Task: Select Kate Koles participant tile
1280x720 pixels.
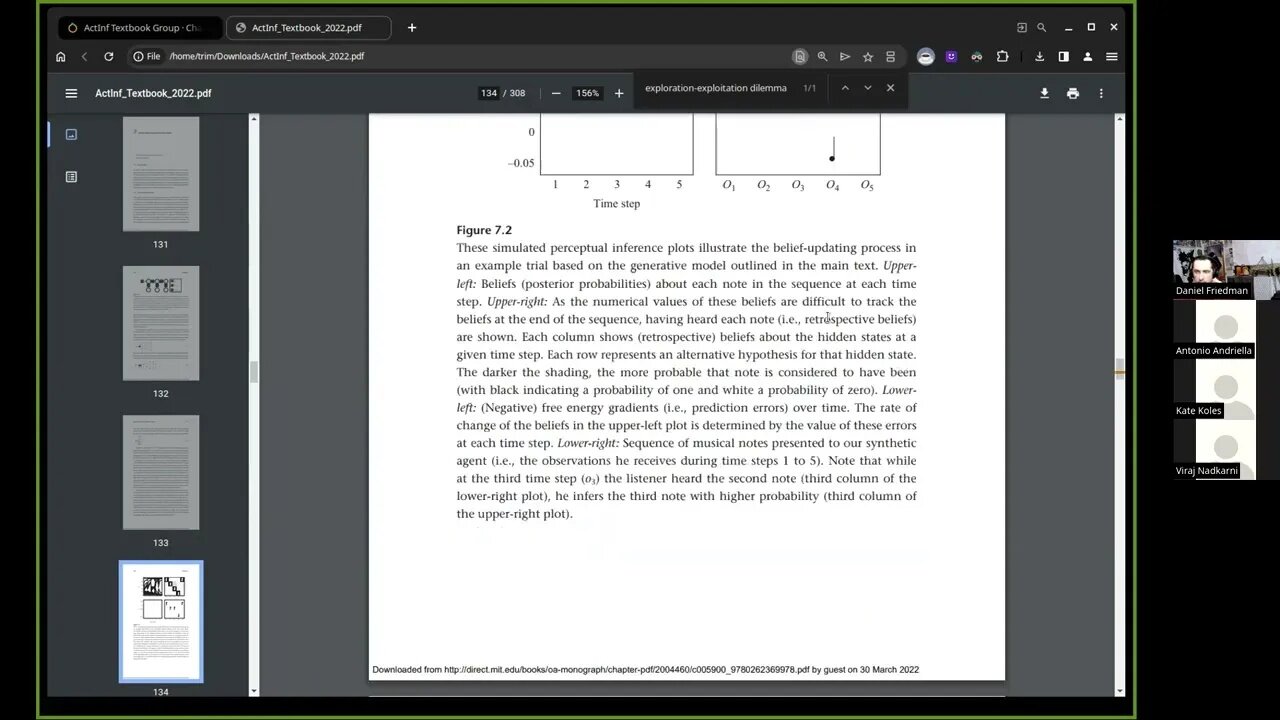Action: click(1226, 389)
